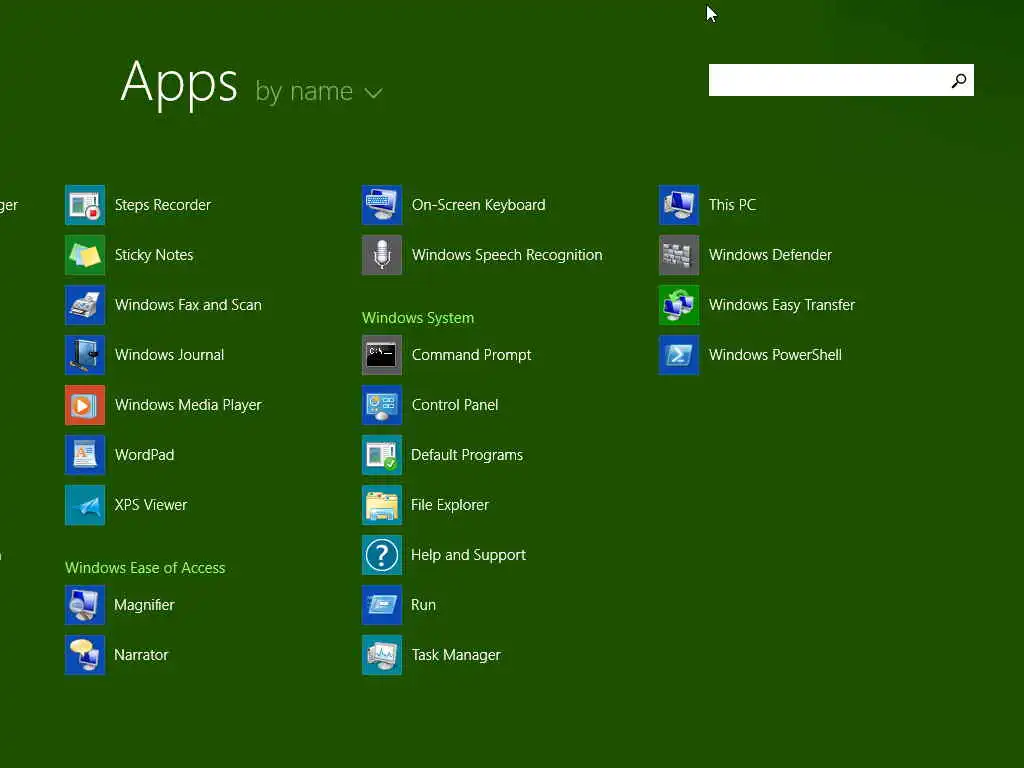Image resolution: width=1024 pixels, height=768 pixels.
Task: Open WordPad using its icon
Action: coord(85,455)
